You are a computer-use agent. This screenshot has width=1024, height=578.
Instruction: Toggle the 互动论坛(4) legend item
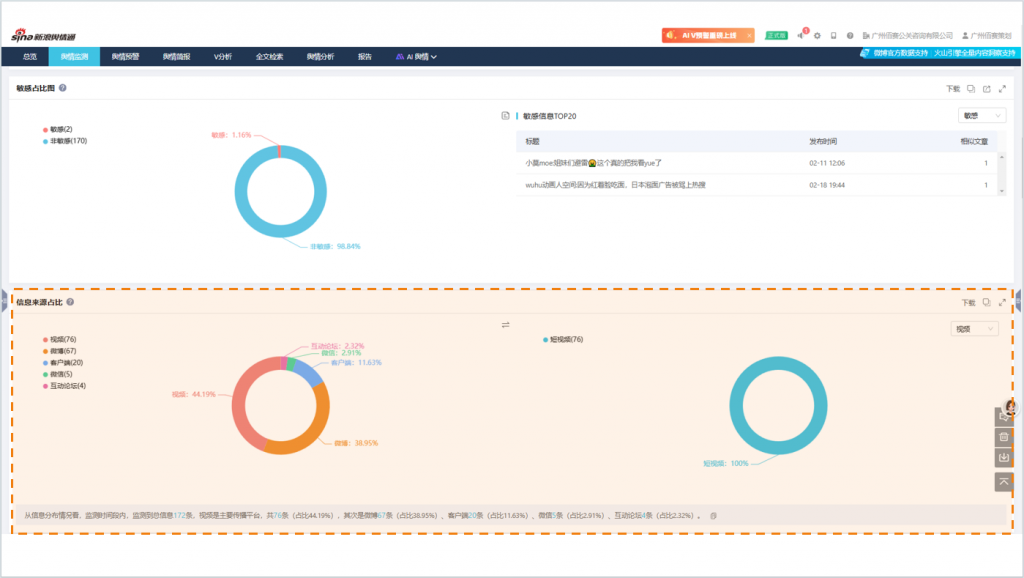click(x=64, y=385)
